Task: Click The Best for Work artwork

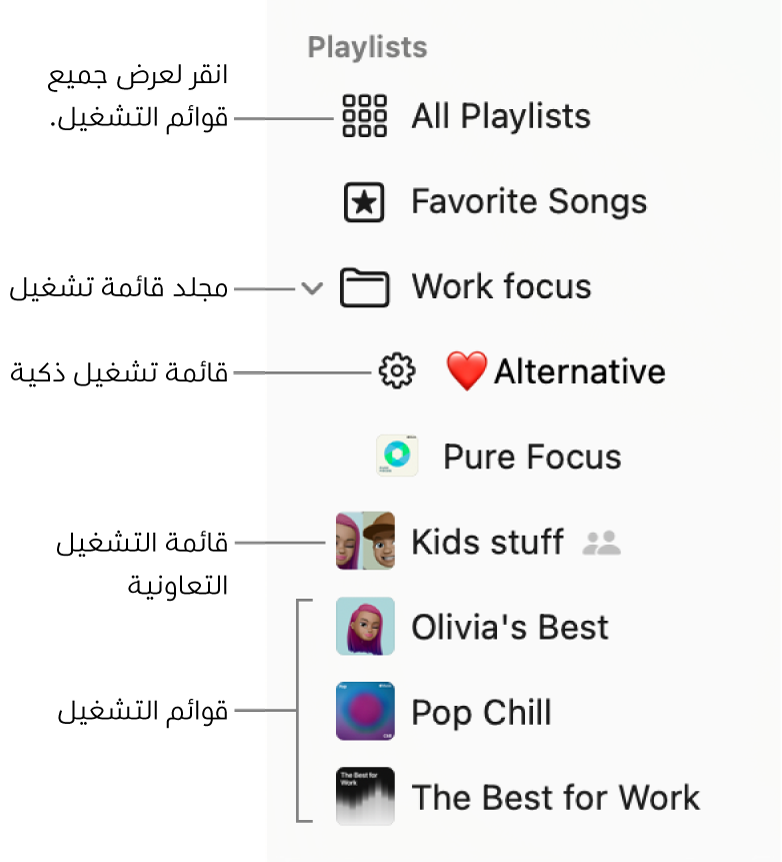Action: tap(365, 796)
